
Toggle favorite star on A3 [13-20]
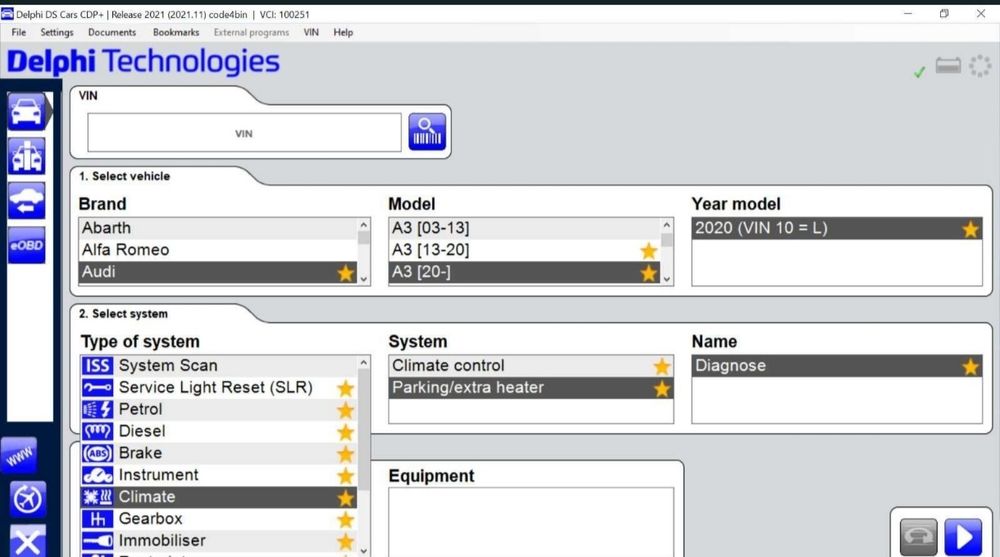point(649,251)
